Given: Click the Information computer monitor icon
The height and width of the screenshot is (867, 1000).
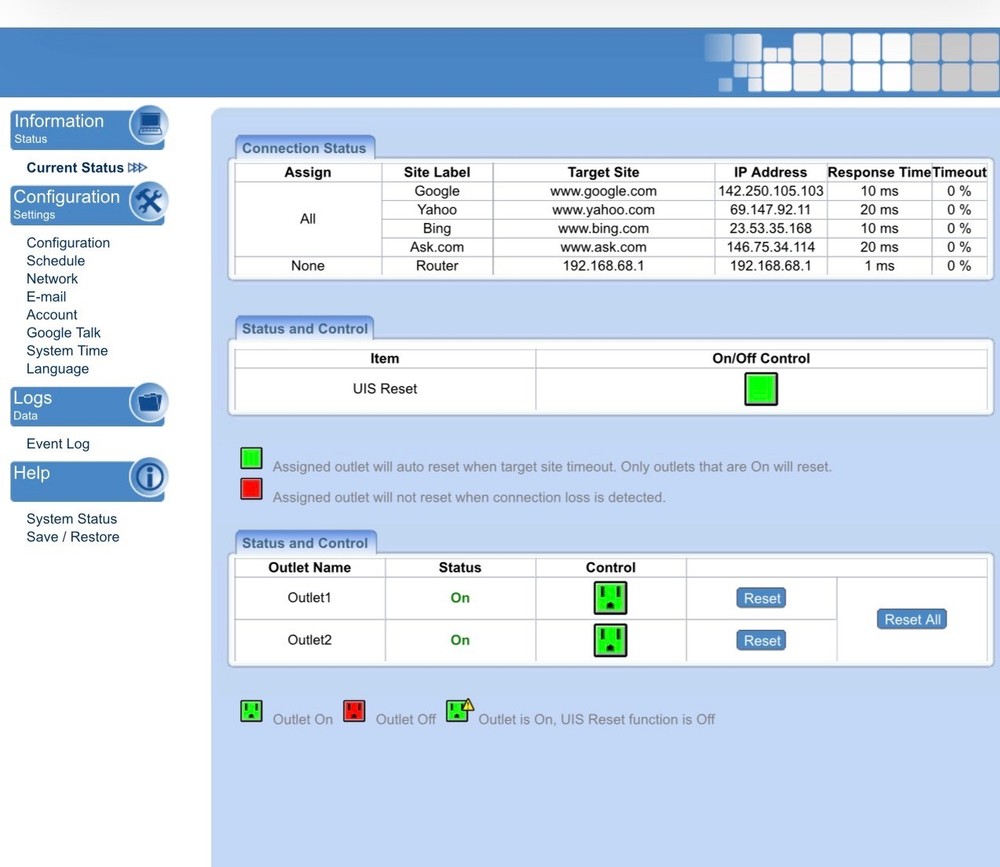Looking at the screenshot, I should coord(148,125).
